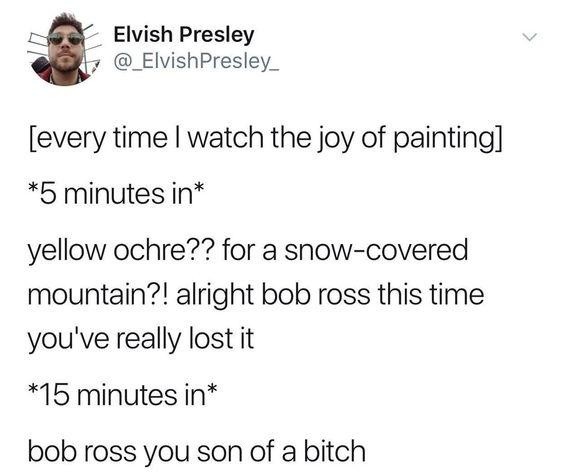The width and height of the screenshot is (563, 475).
Task: Click the Elvish Presley profile avatar
Action: 65,49
